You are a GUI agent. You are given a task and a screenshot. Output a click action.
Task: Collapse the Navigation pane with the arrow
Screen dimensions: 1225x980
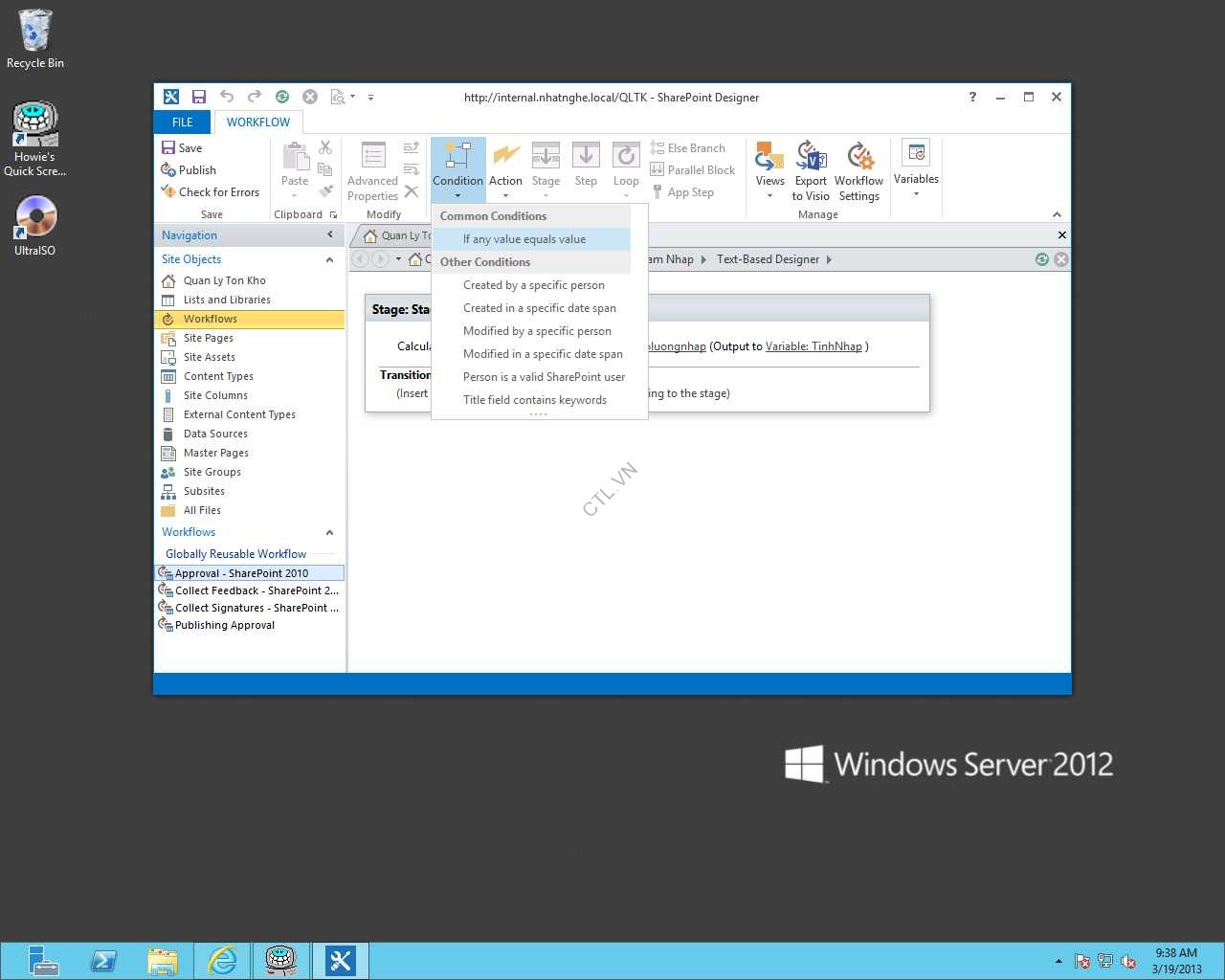coord(330,235)
